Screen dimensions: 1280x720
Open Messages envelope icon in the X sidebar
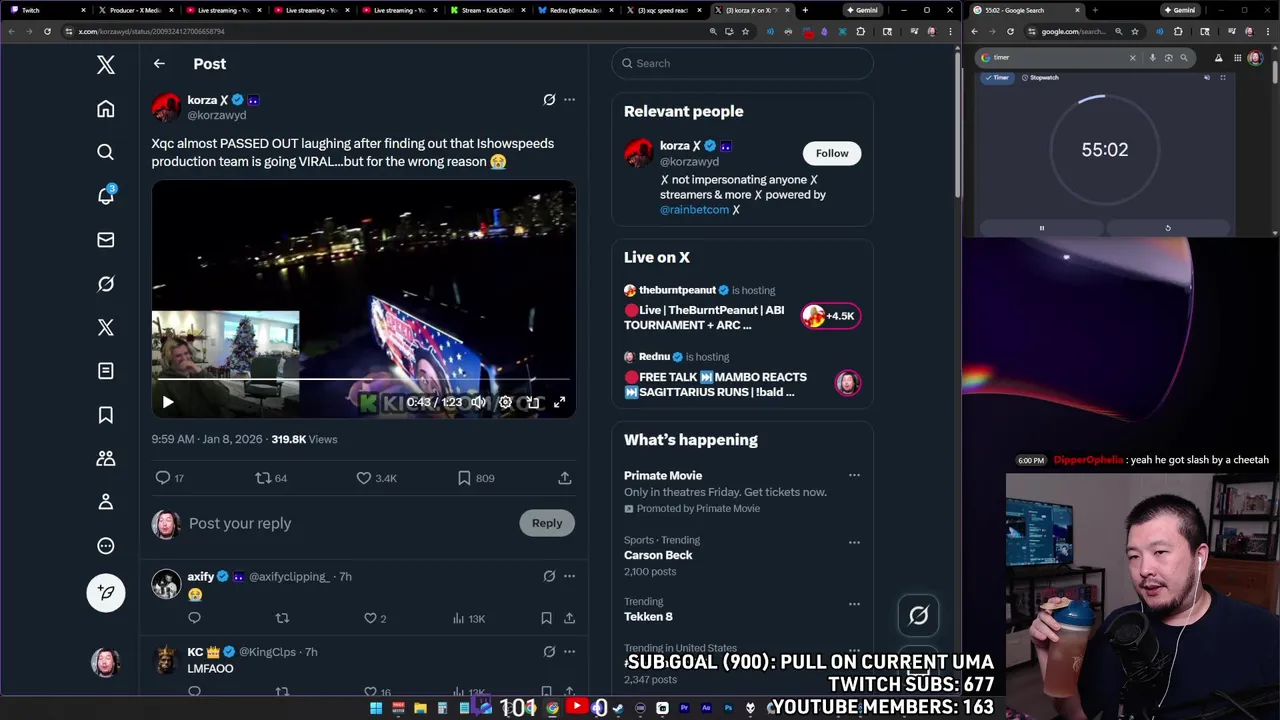click(x=106, y=240)
